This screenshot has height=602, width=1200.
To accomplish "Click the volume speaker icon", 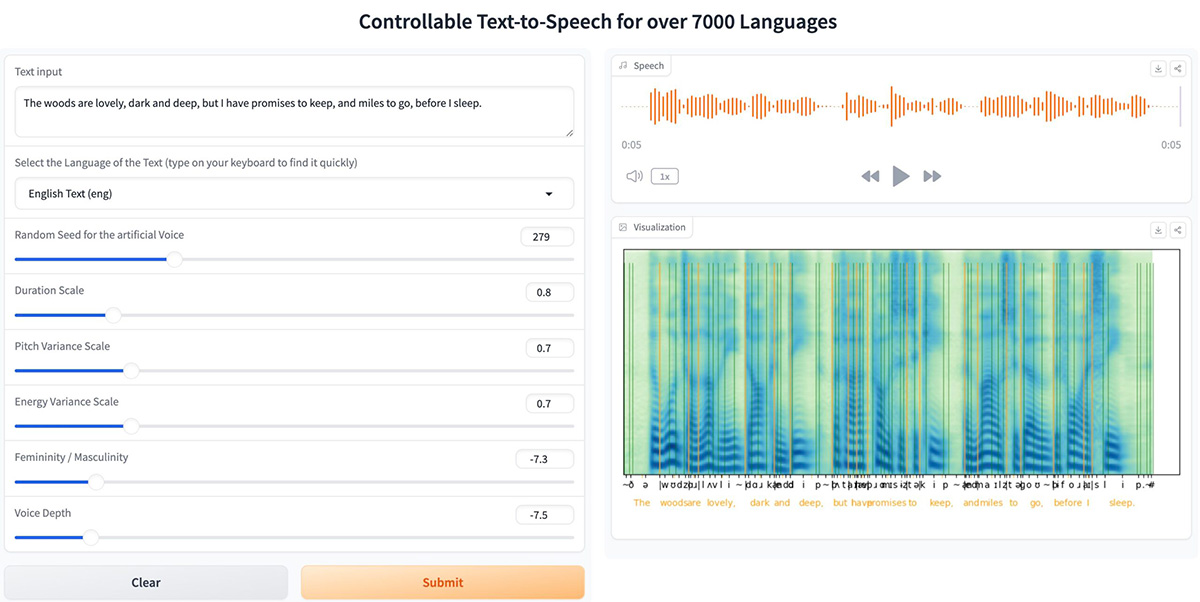I will point(634,176).
